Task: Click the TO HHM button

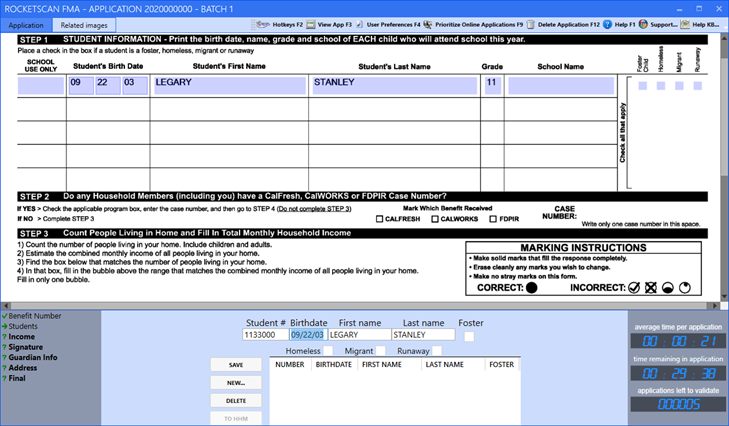Action: tap(236, 418)
